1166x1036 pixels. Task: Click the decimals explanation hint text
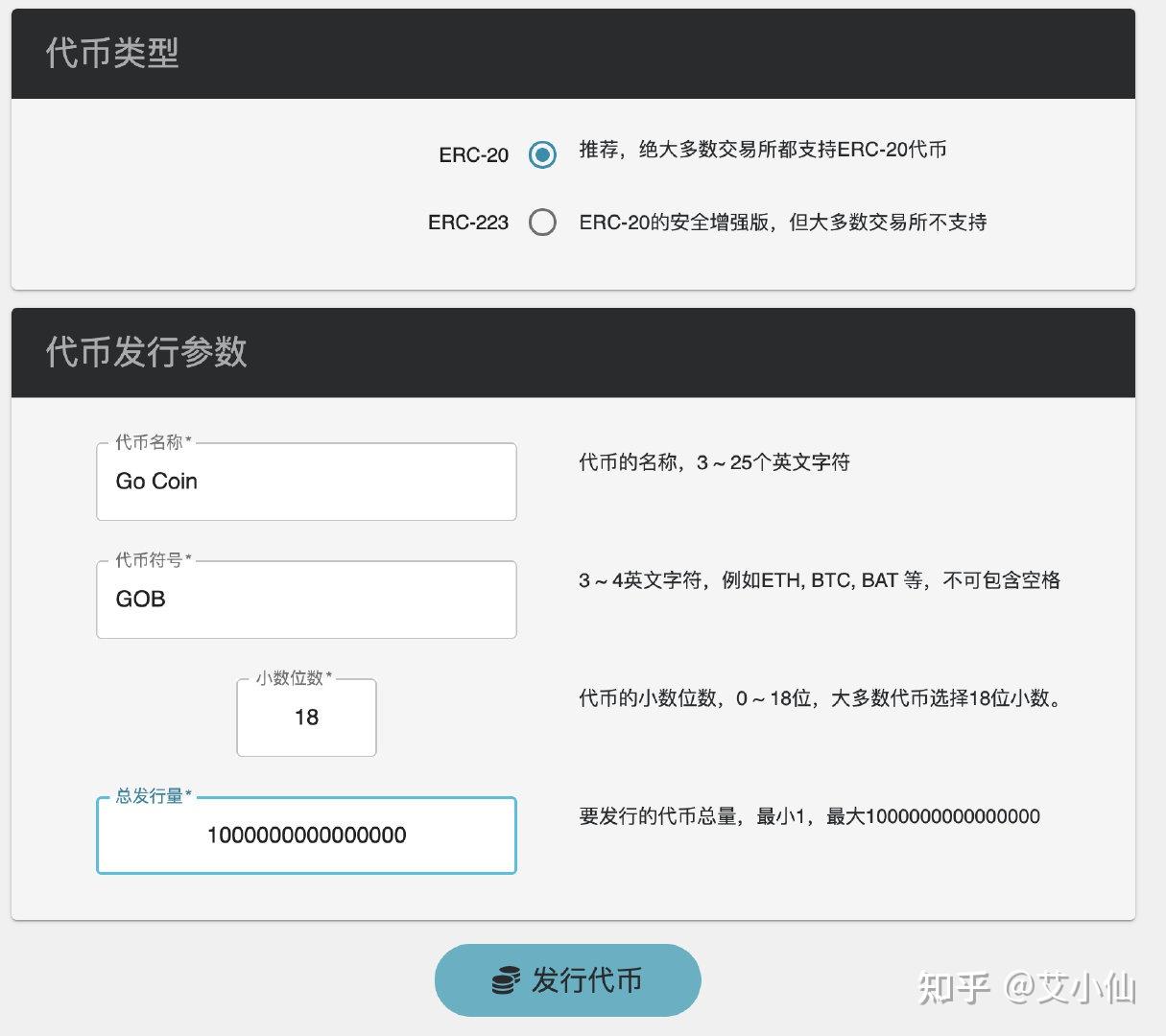click(x=821, y=699)
